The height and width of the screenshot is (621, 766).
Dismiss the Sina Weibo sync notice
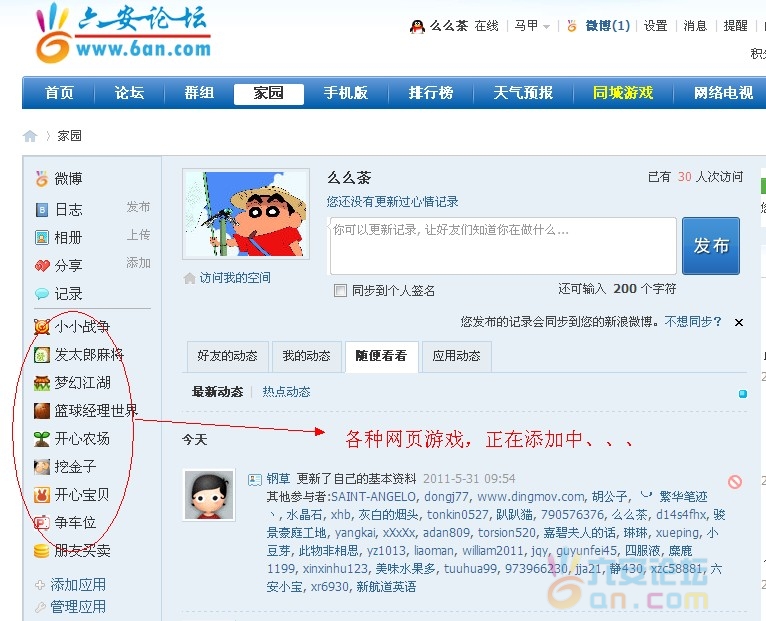(739, 322)
